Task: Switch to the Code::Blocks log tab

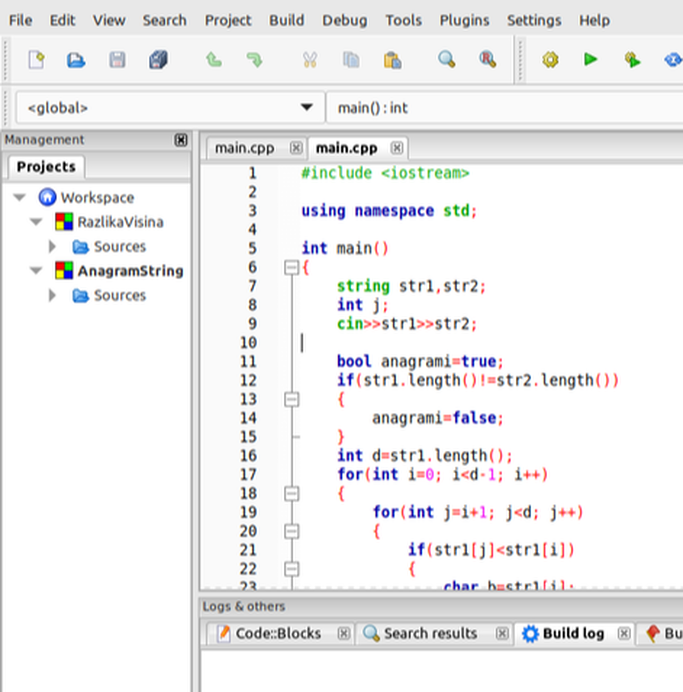Action: pos(278,633)
